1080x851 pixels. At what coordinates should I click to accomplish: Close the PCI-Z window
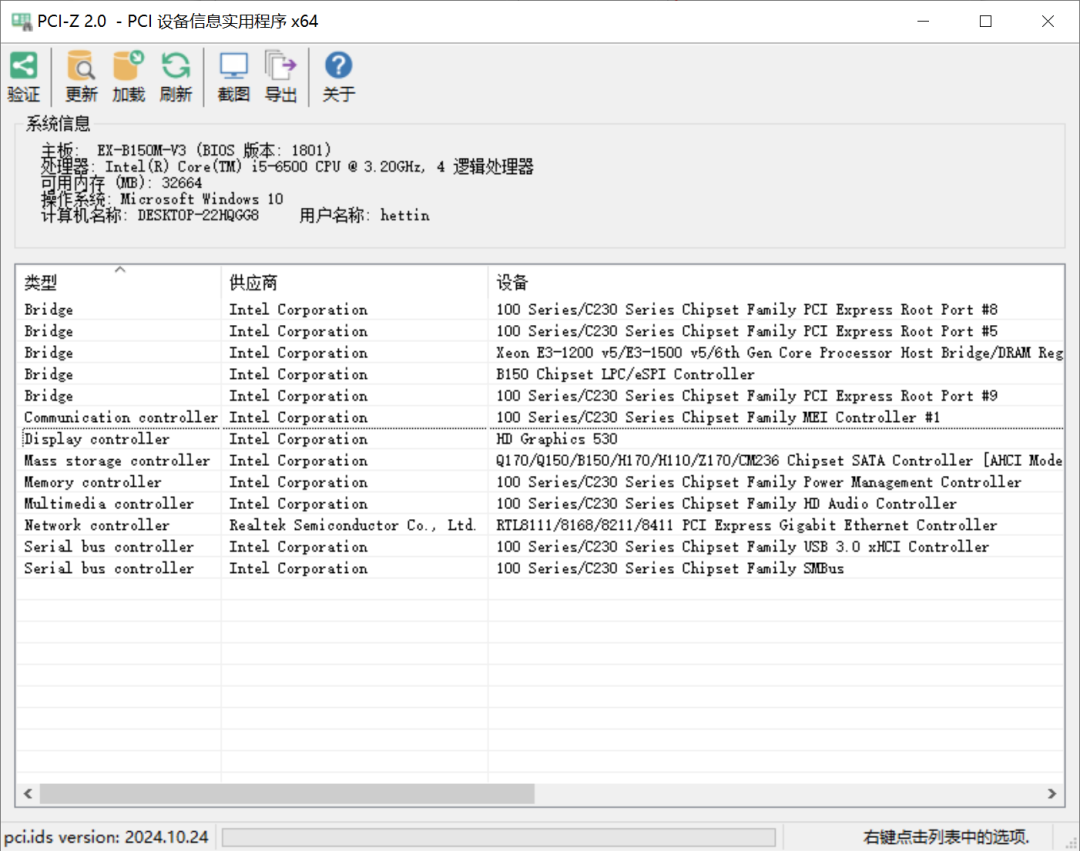pyautogui.click(x=1048, y=21)
